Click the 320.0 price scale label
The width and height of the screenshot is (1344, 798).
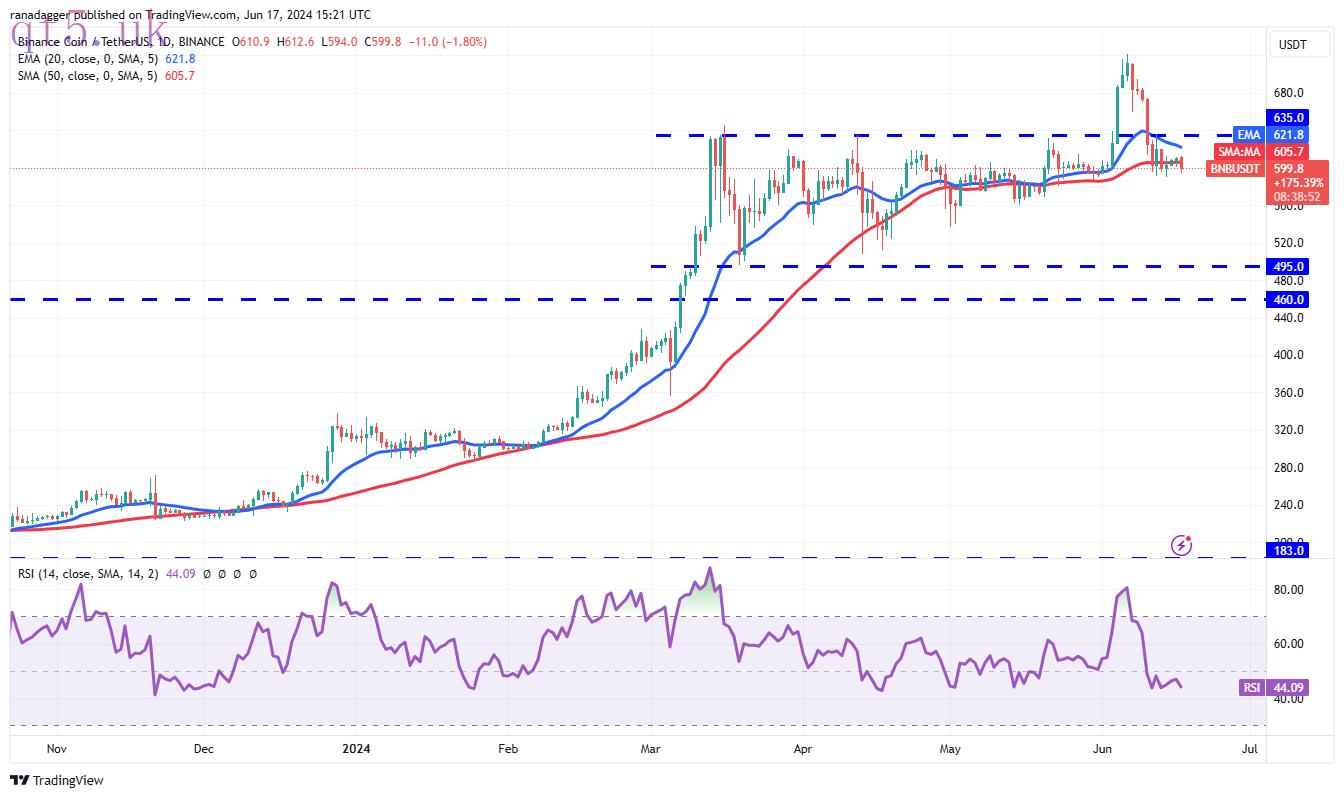[x=1290, y=430]
